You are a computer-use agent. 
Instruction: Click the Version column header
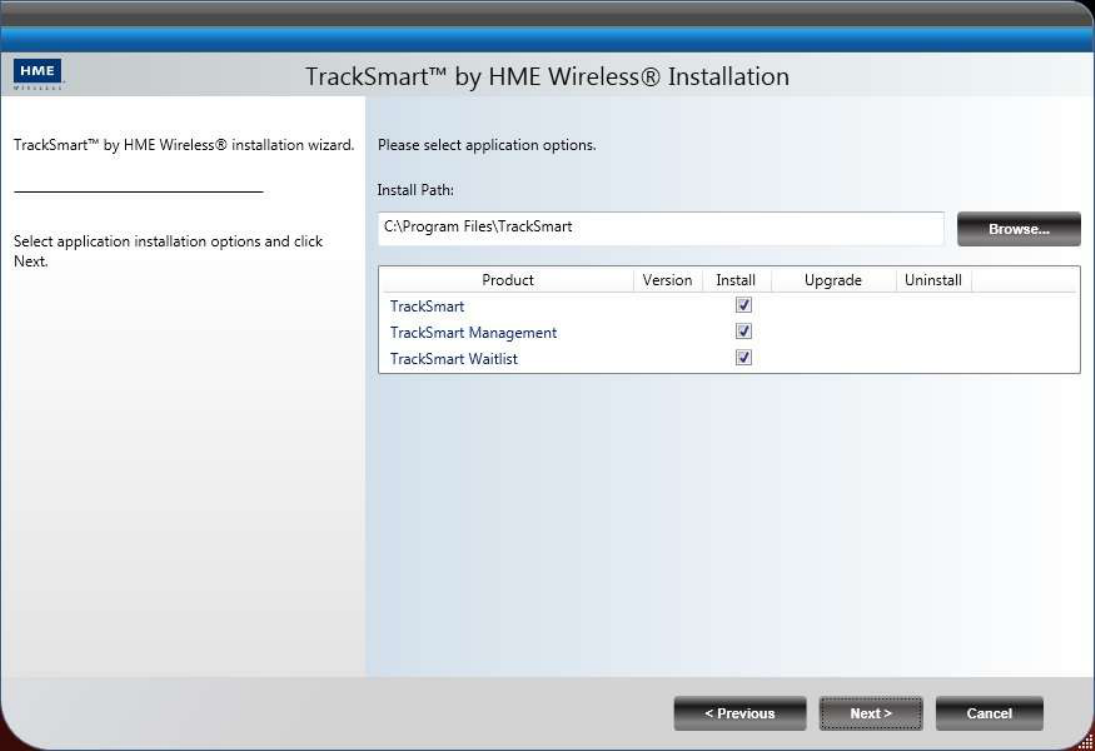[668, 280]
